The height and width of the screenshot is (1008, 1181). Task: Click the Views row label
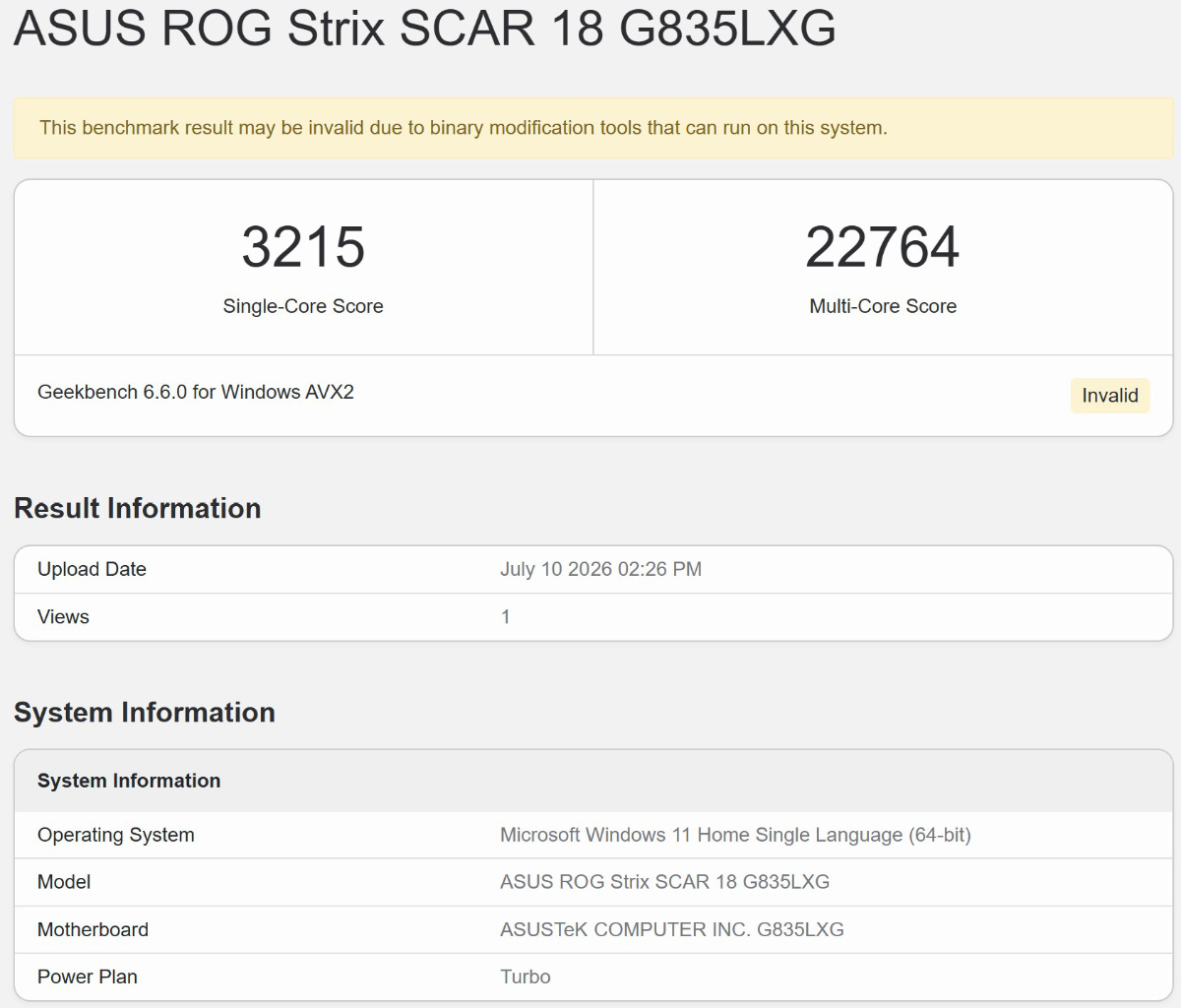point(63,617)
